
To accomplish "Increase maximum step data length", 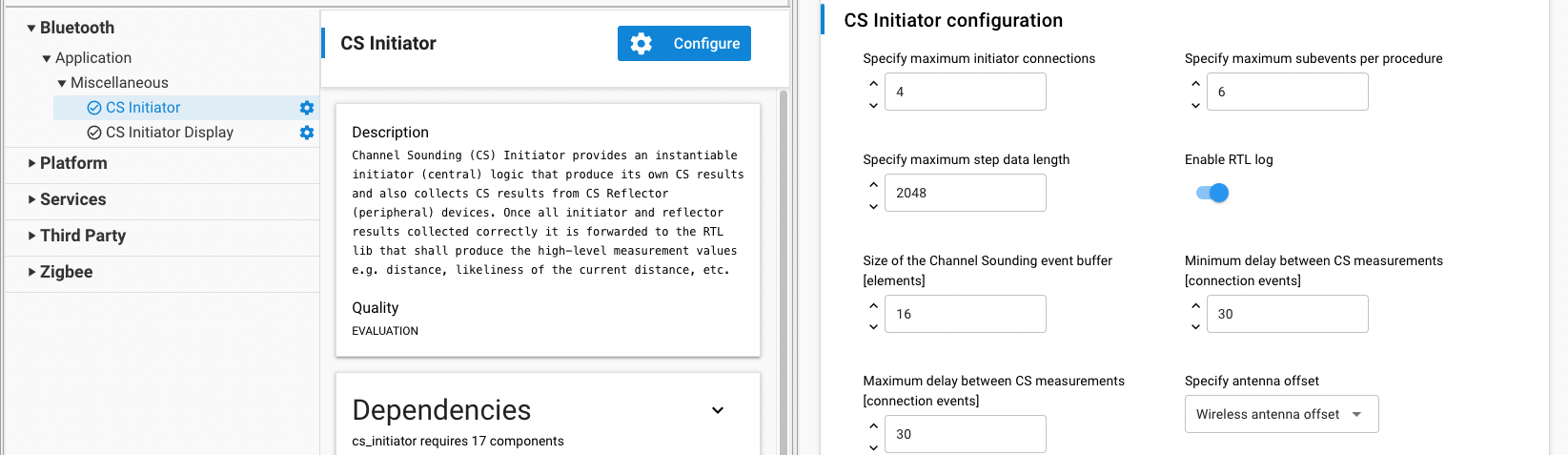I will [x=873, y=184].
